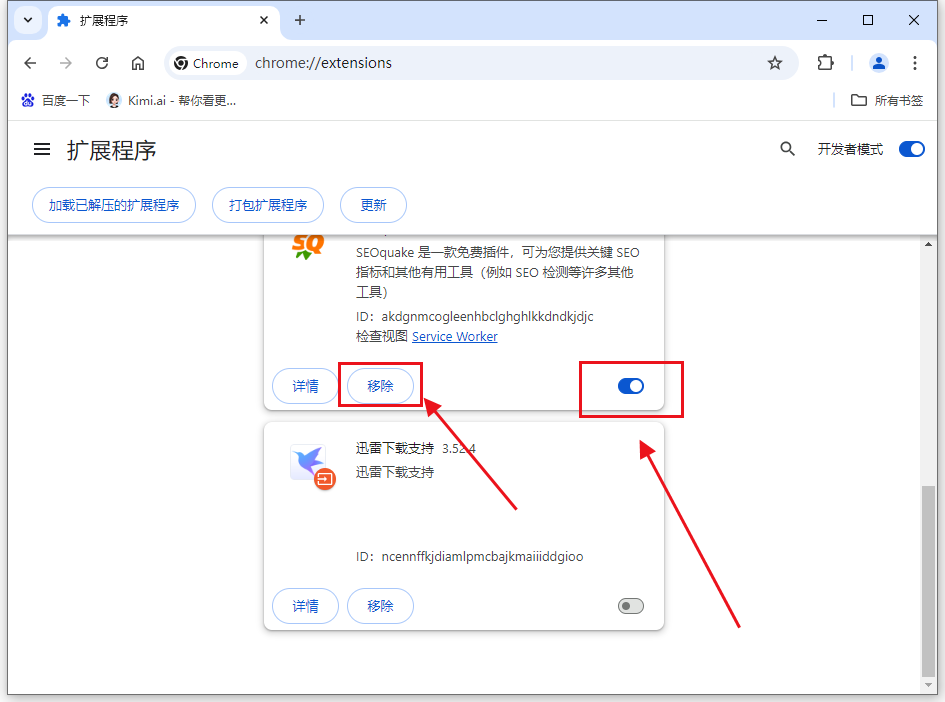The width and height of the screenshot is (945, 702).
Task: Open the 所有书签 folder
Action: pyautogui.click(x=887, y=101)
